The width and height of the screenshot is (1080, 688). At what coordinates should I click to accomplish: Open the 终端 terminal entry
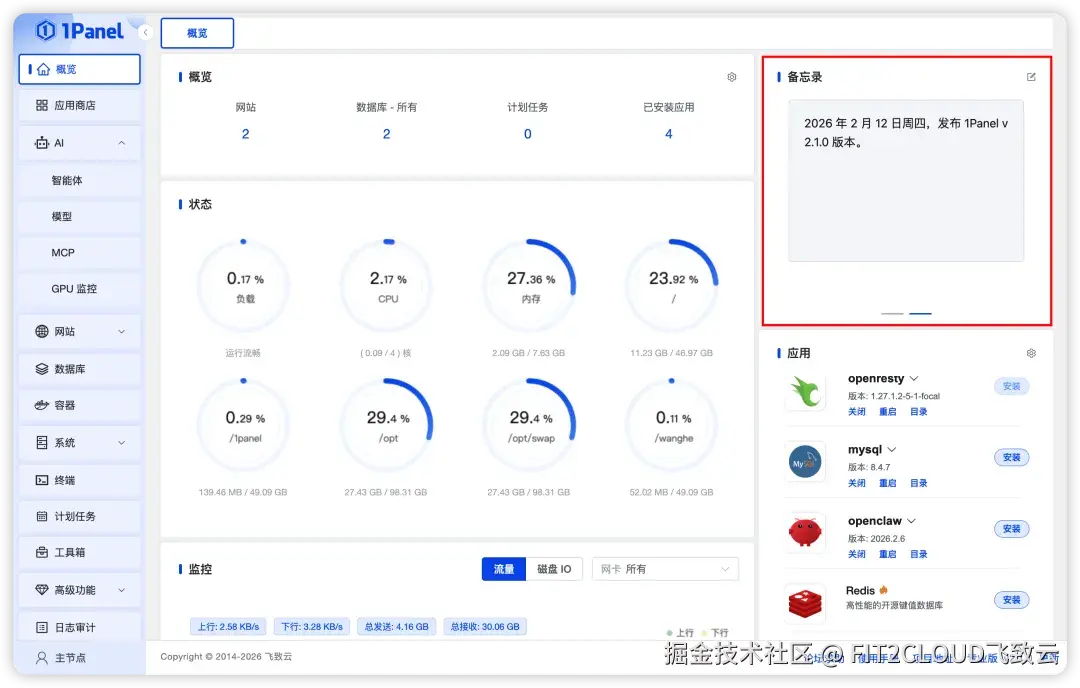pos(79,480)
